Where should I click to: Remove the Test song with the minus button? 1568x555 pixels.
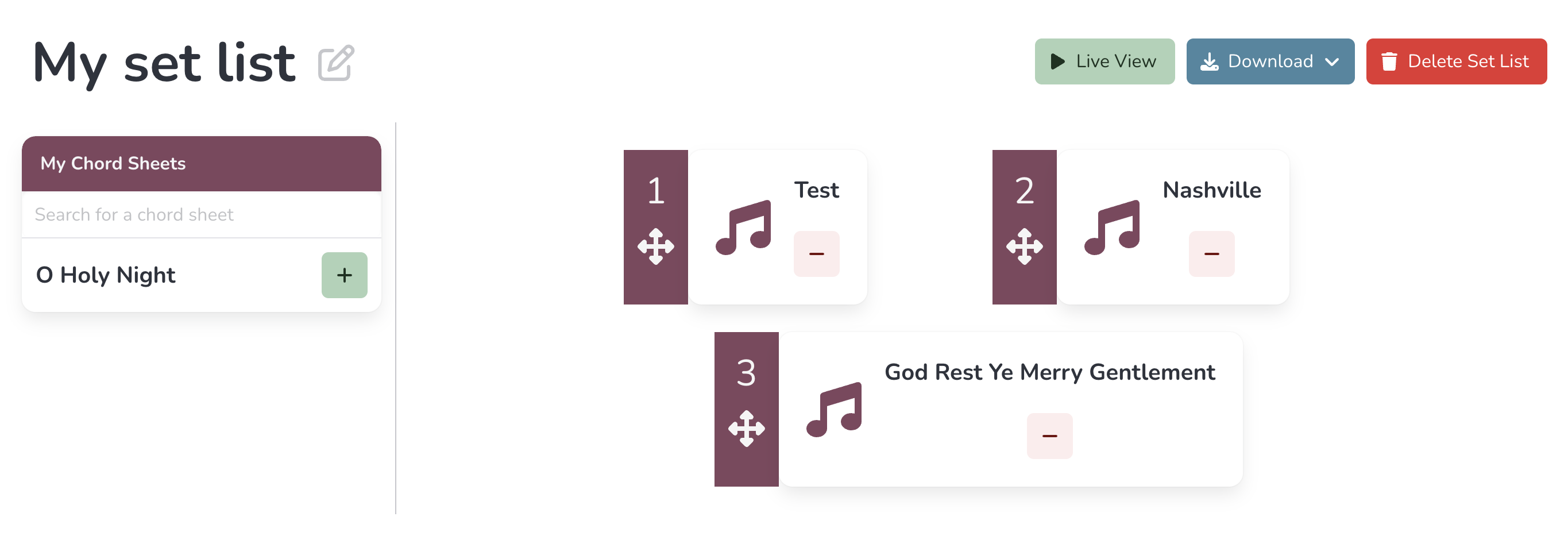click(816, 254)
